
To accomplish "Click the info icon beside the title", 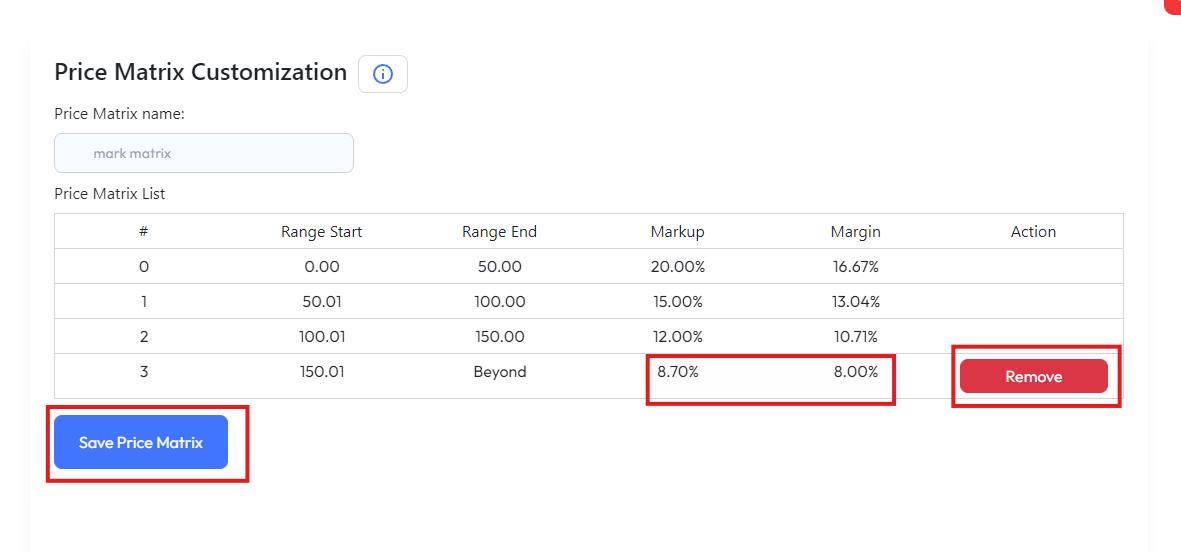I will coord(383,74).
